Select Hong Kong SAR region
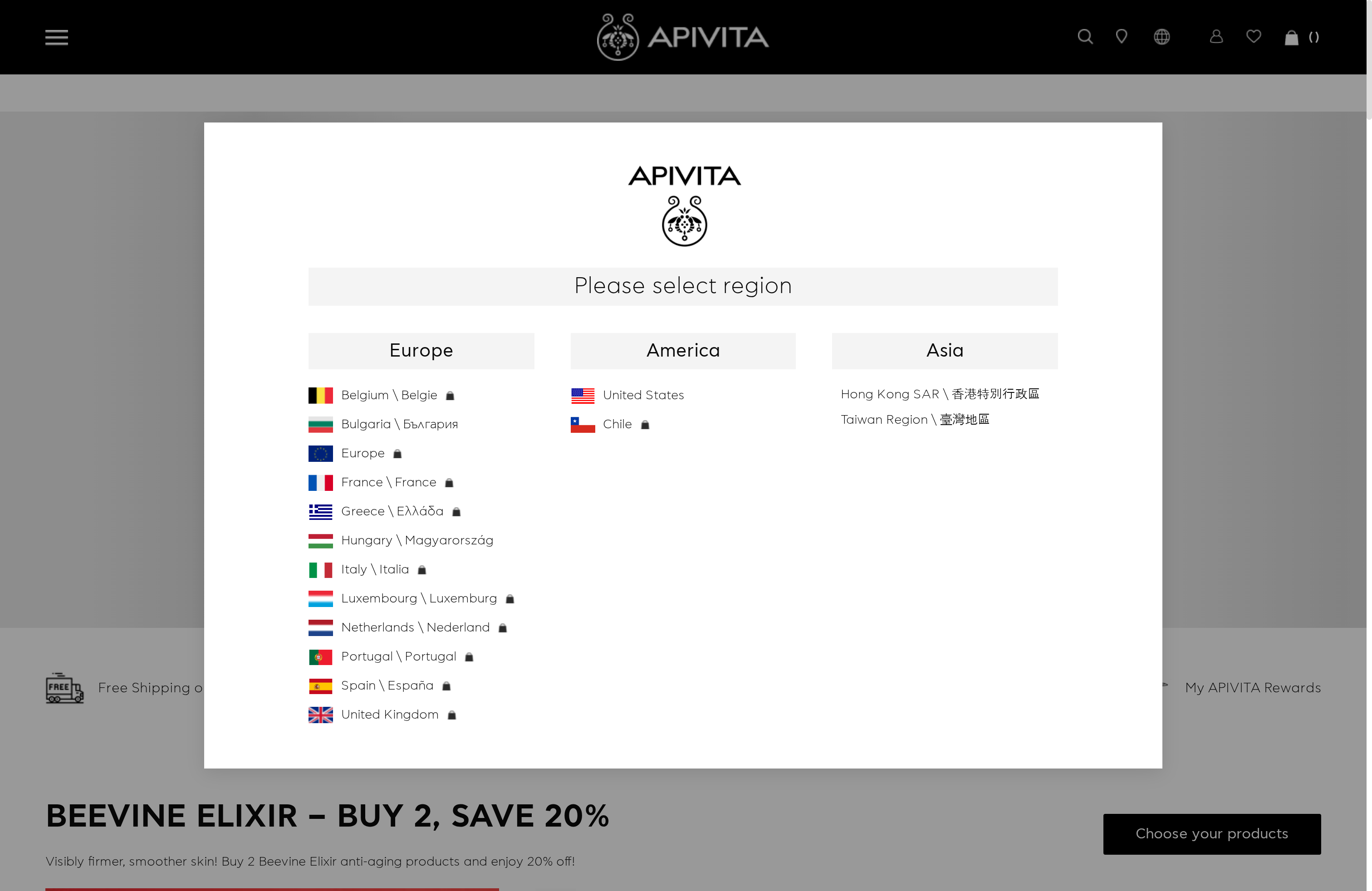The height and width of the screenshot is (891, 1372). pyautogui.click(x=940, y=394)
